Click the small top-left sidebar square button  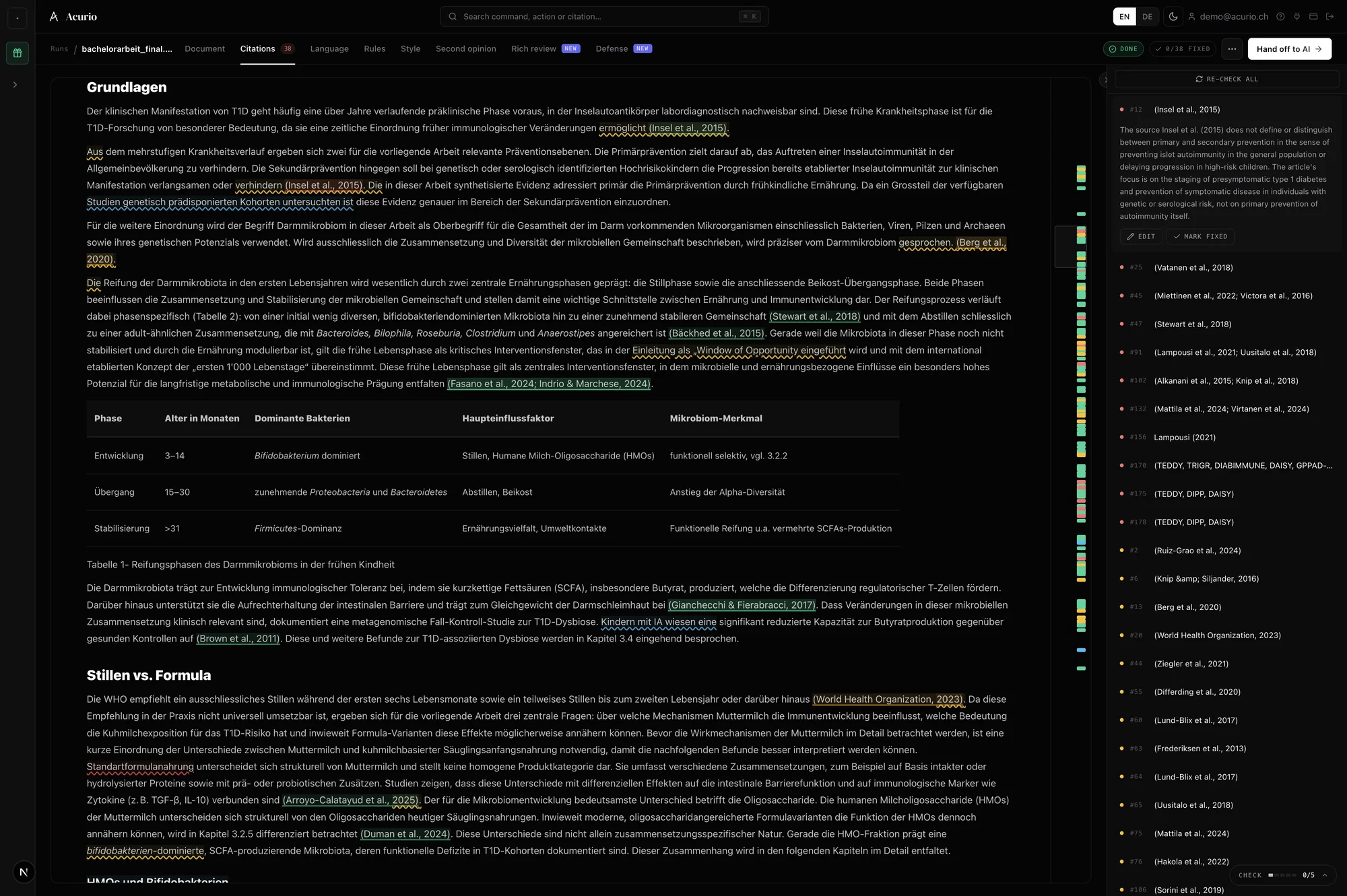click(18, 18)
